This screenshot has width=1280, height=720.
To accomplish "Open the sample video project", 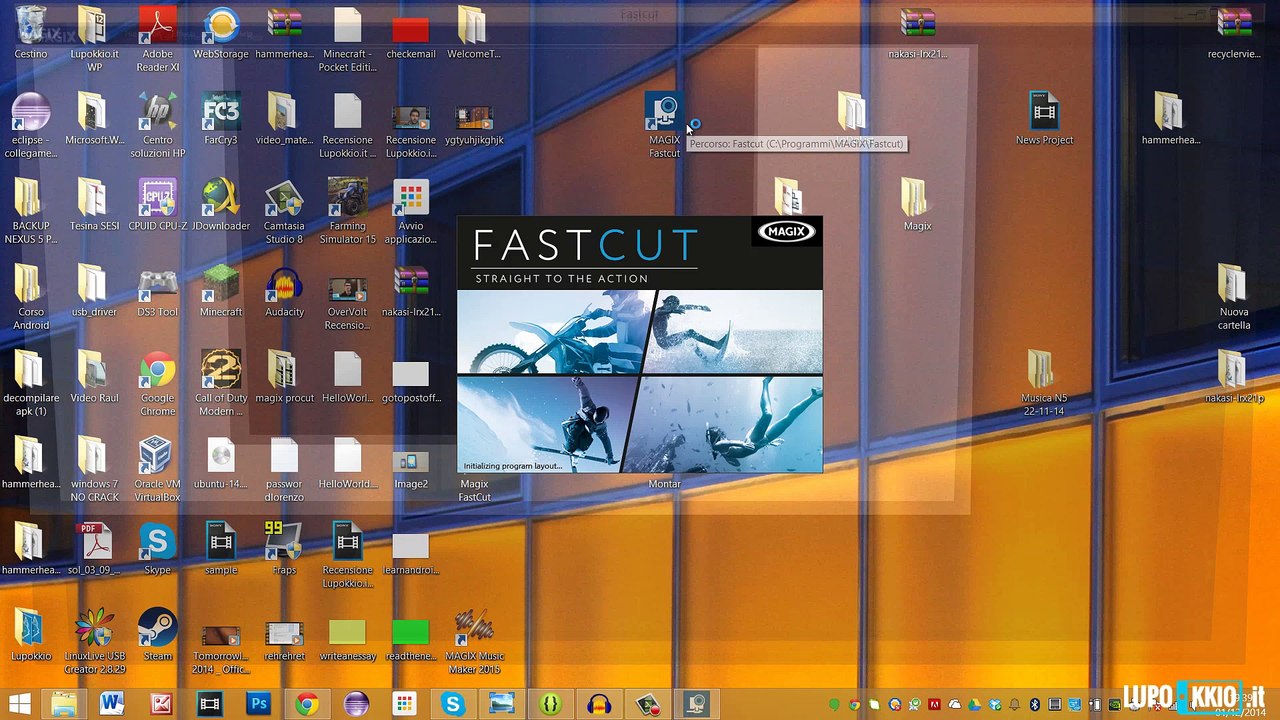I will point(221,548).
